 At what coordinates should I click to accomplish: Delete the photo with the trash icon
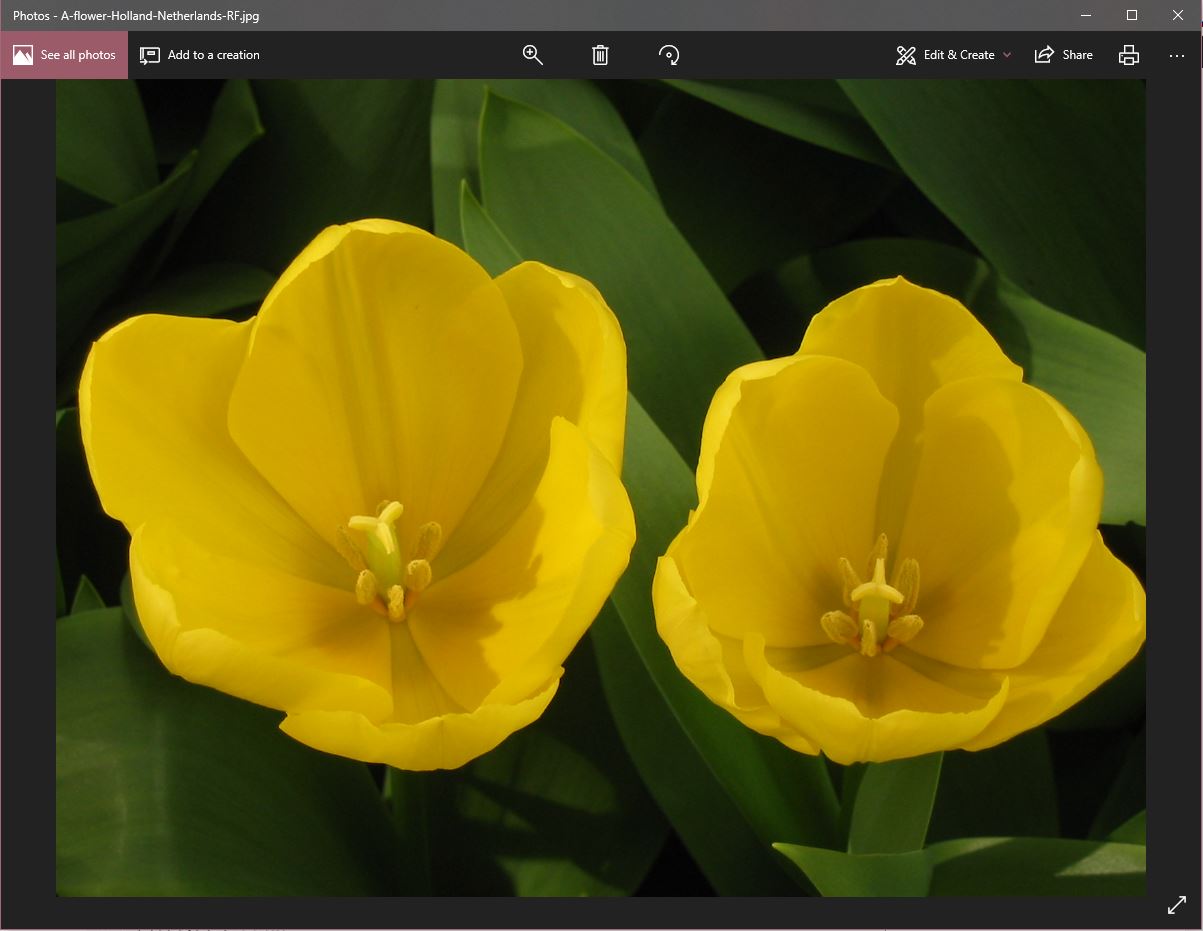pos(600,55)
